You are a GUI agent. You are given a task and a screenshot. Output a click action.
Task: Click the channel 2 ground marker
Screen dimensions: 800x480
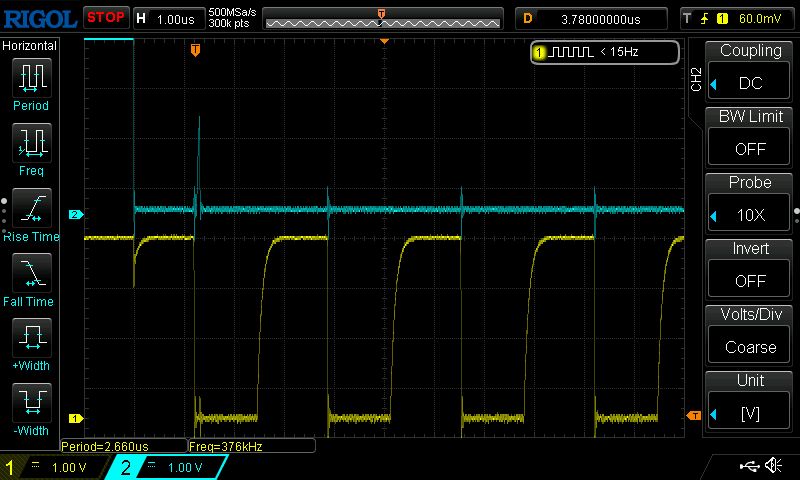point(76,215)
